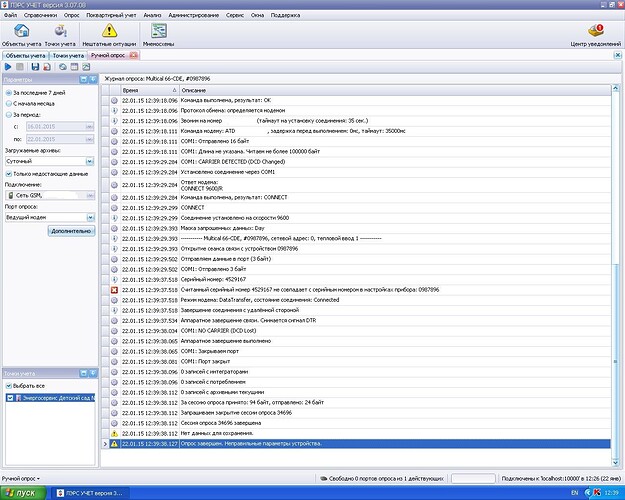Pin the Точки учета side panel
The height and width of the screenshot is (500, 625).
click(x=93, y=373)
